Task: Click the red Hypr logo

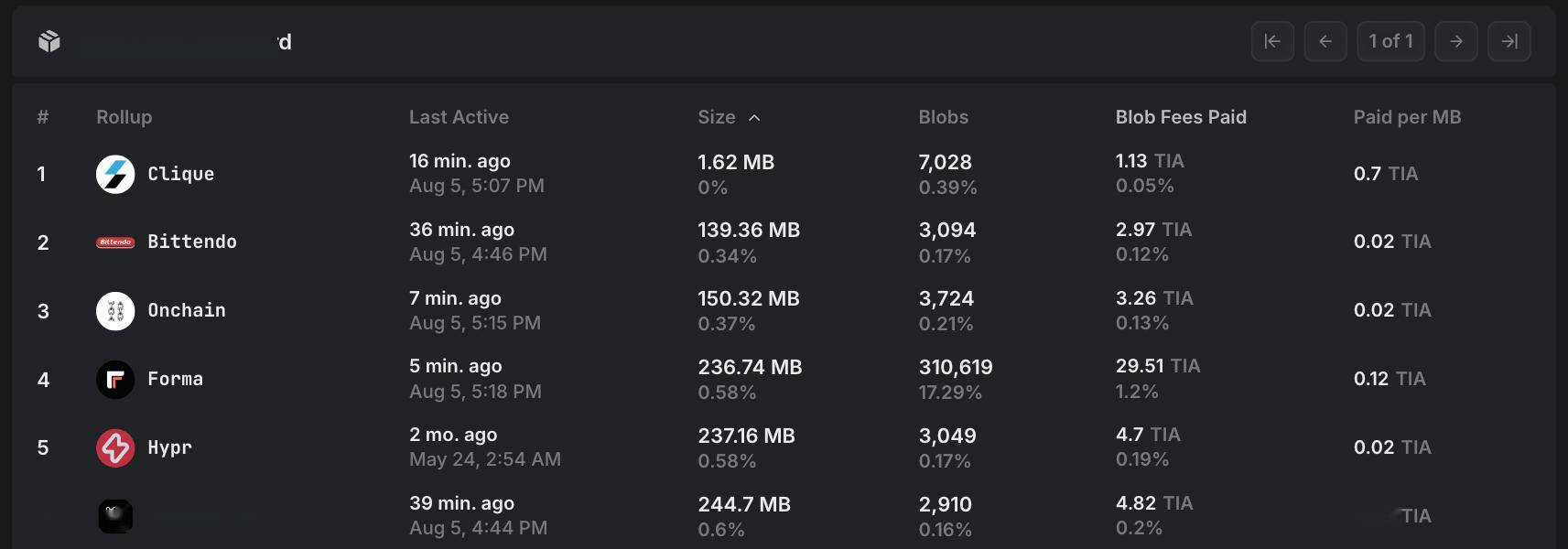Action: pos(115,448)
